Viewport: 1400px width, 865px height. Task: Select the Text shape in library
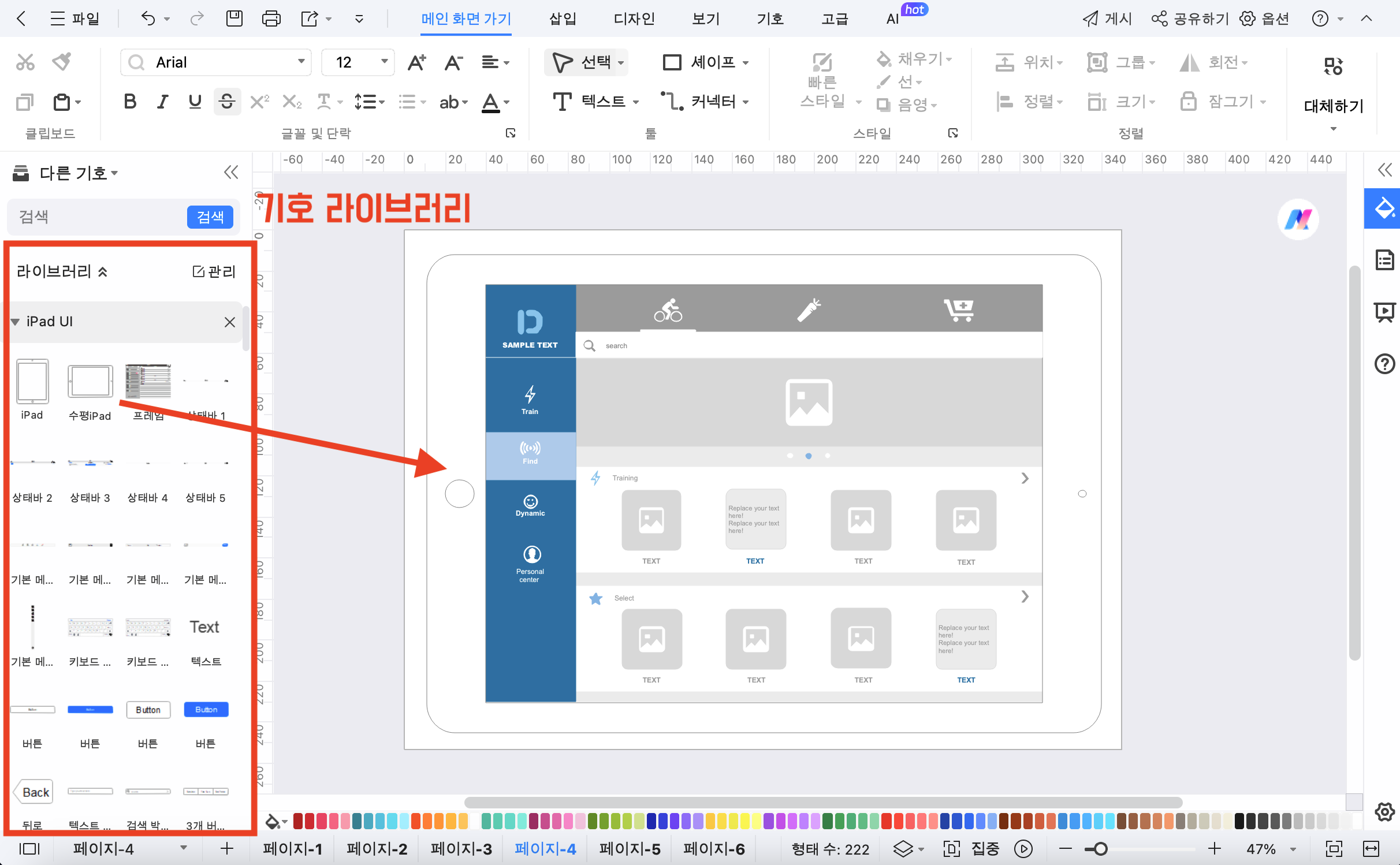click(x=205, y=627)
